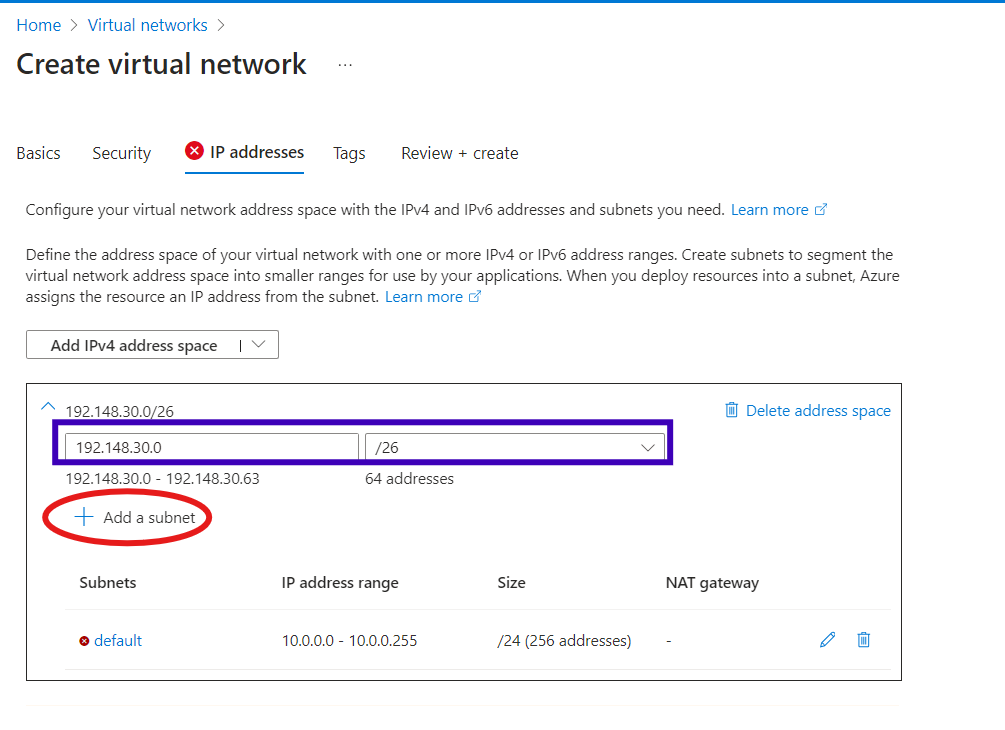The width and height of the screenshot is (1005, 730).
Task: Click the trash icon for default subnet
Action: pyautogui.click(x=864, y=640)
